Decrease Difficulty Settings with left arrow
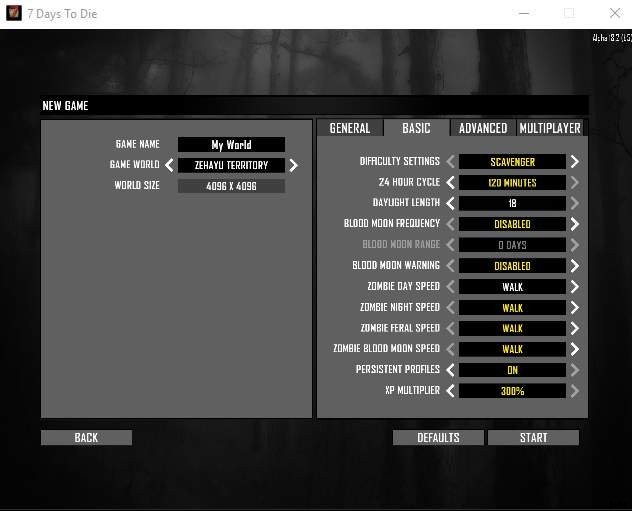 tap(450, 162)
